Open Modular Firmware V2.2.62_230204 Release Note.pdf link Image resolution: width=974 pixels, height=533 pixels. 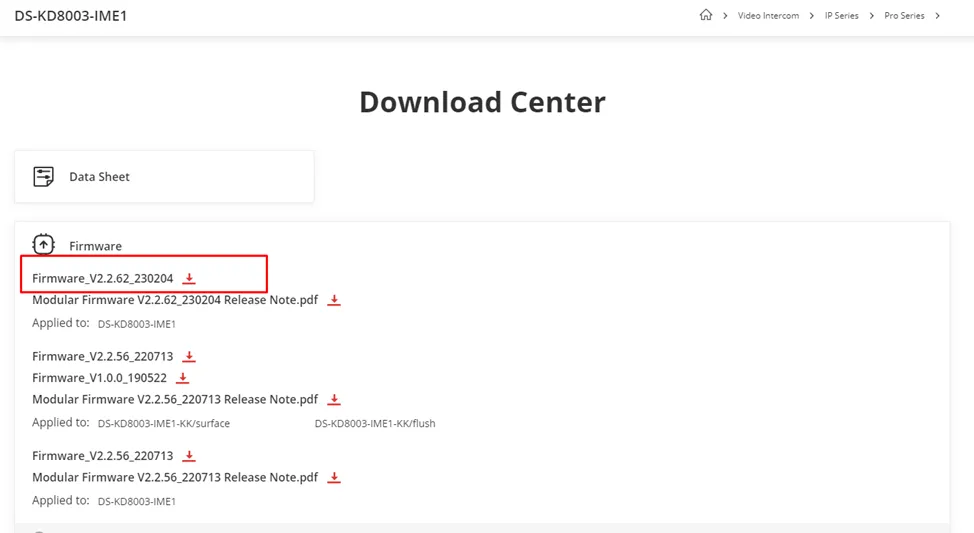pos(175,300)
